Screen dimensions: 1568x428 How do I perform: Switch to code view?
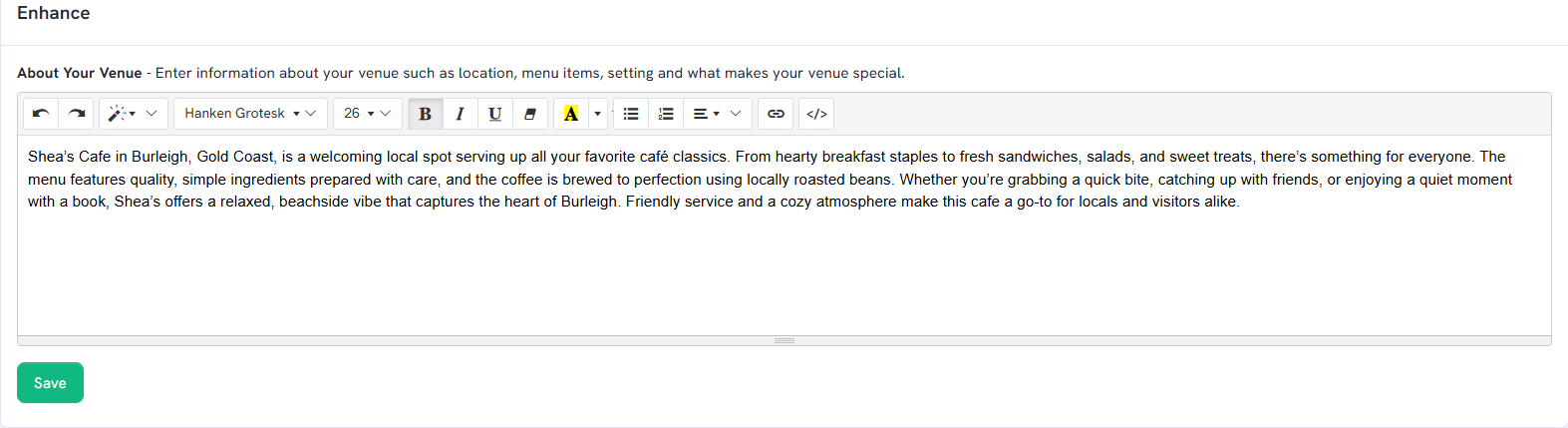point(816,114)
